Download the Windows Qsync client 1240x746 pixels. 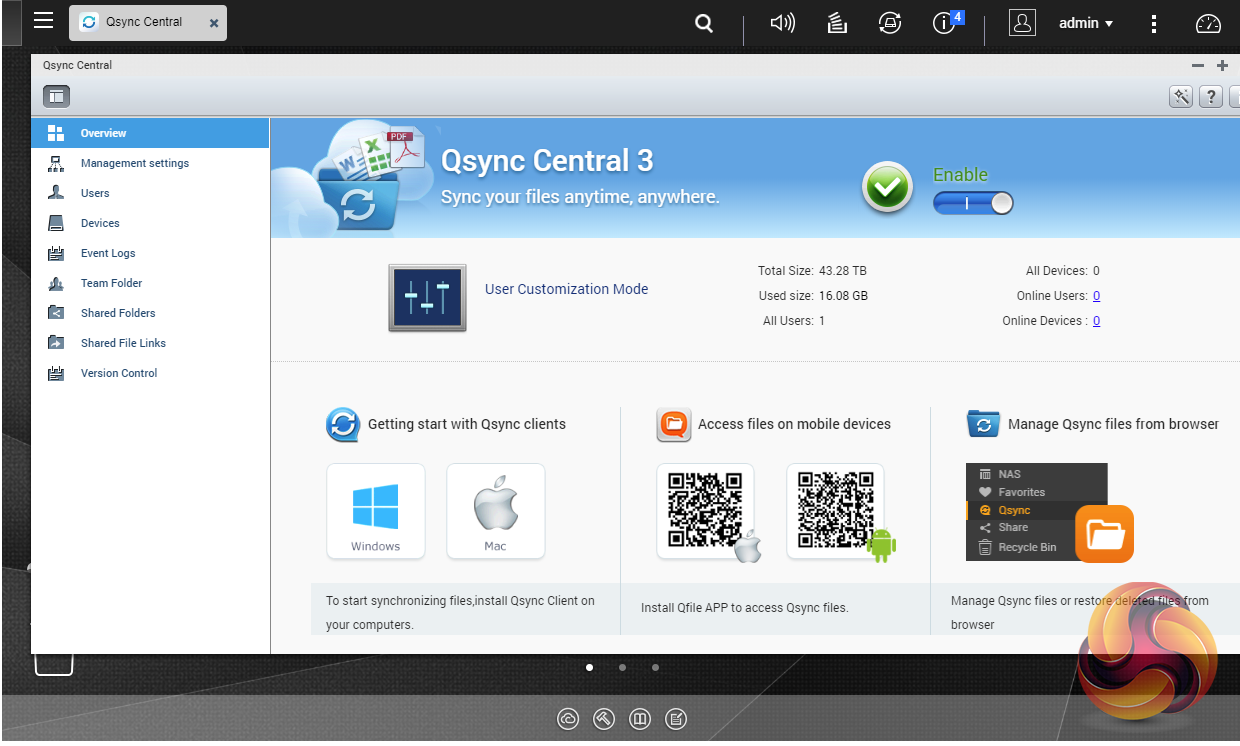pyautogui.click(x=376, y=511)
